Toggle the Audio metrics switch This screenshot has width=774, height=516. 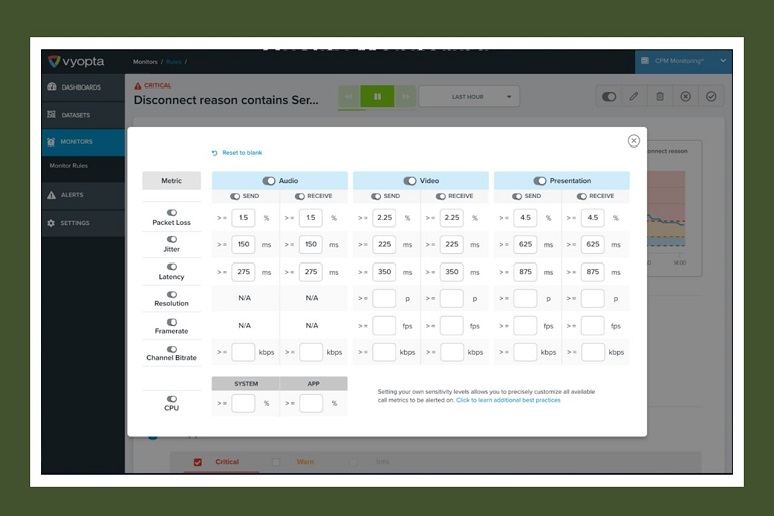[x=268, y=181]
